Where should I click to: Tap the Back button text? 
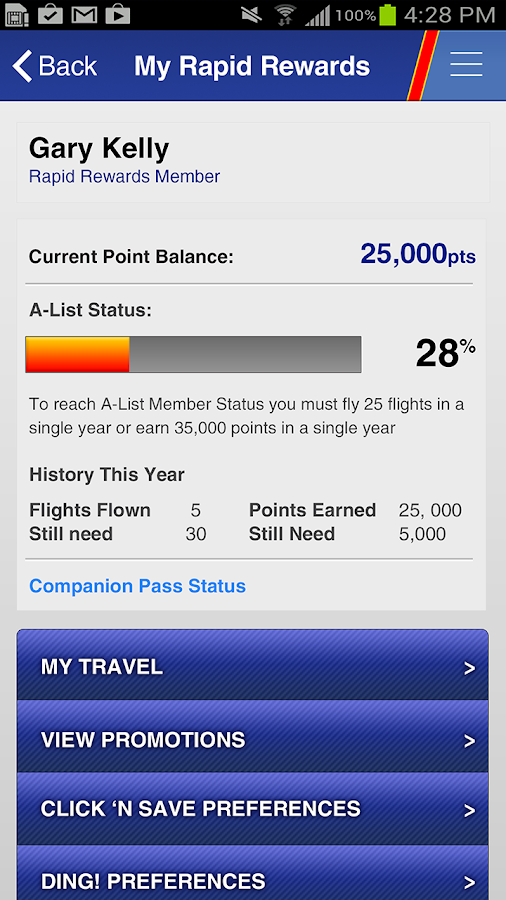pos(68,66)
